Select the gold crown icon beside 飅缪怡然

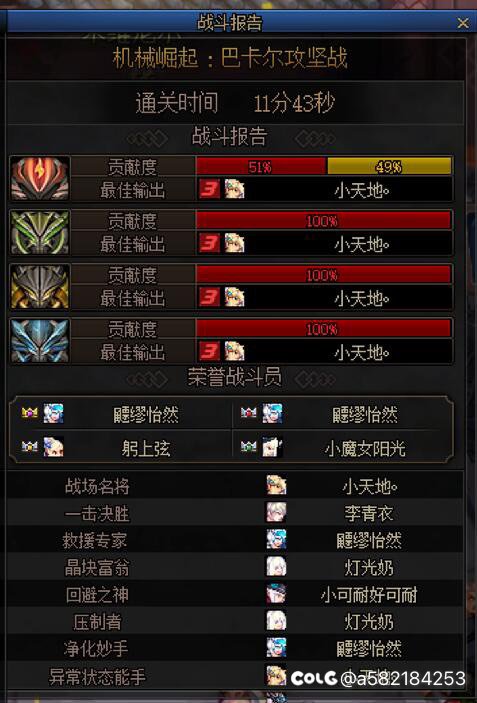[x=30, y=412]
